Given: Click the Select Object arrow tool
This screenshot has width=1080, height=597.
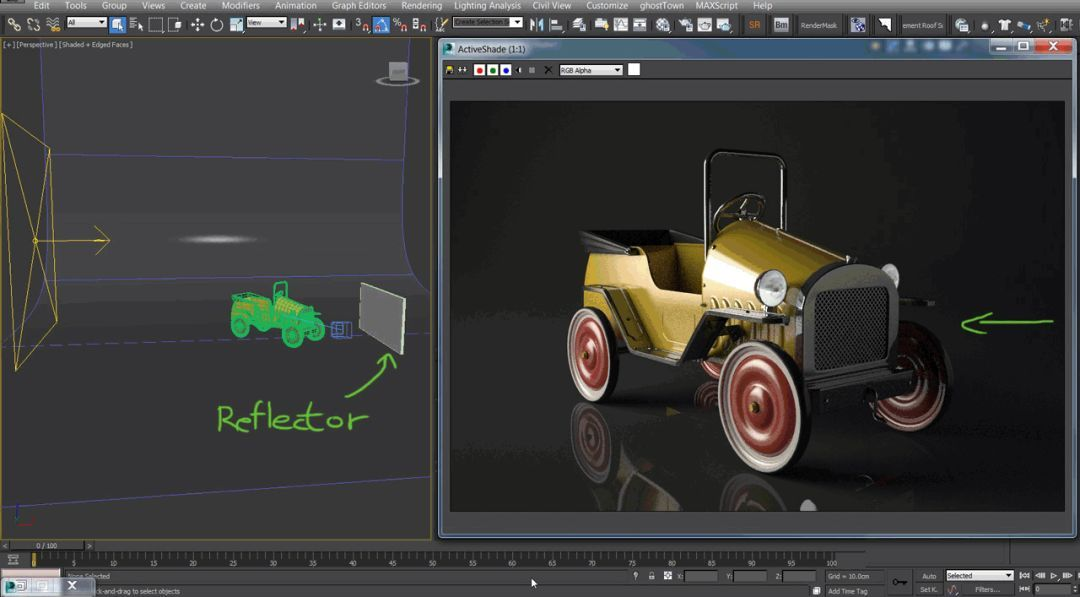Looking at the screenshot, I should coord(118,24).
